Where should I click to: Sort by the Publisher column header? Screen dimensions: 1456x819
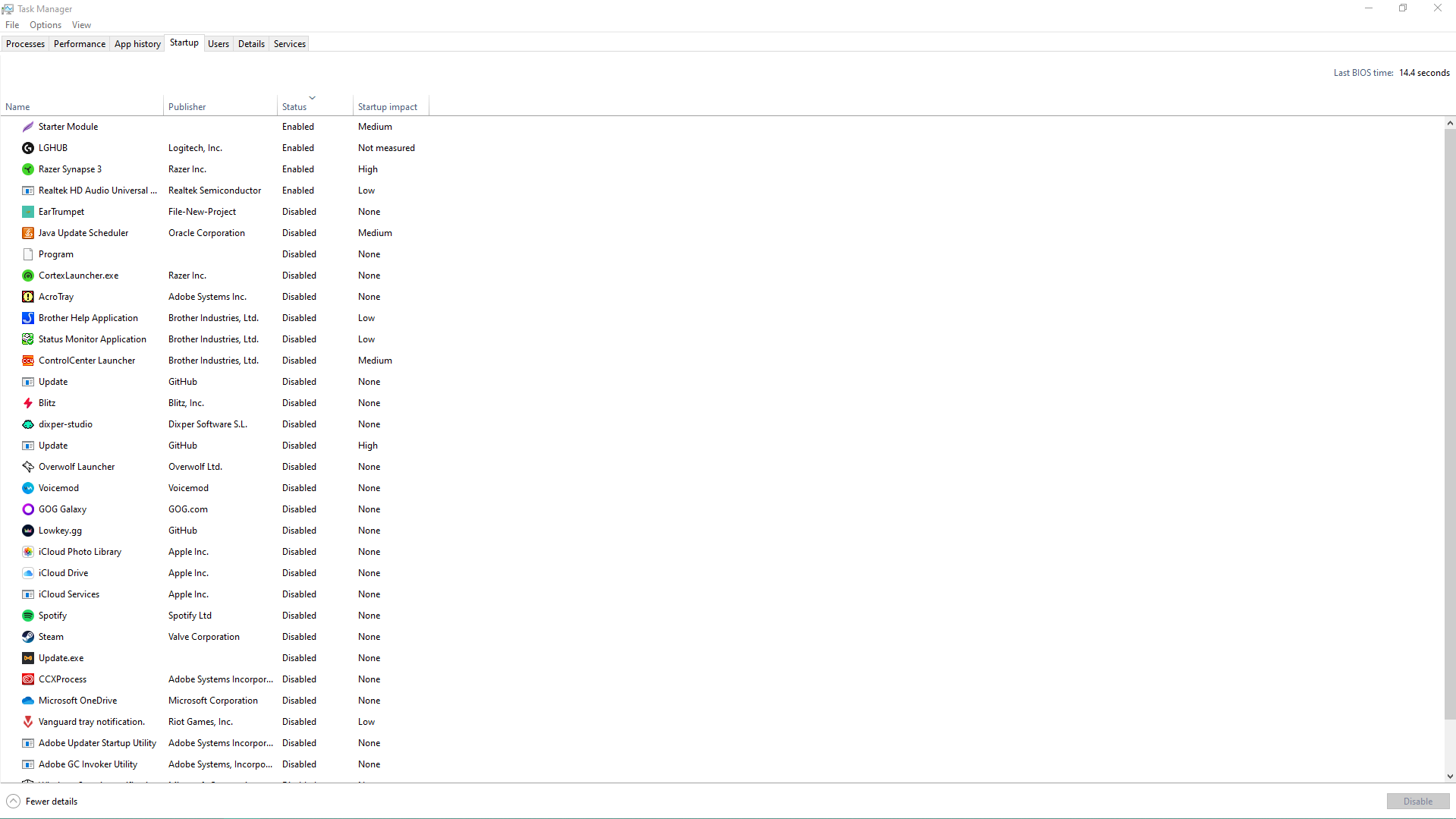(220, 106)
